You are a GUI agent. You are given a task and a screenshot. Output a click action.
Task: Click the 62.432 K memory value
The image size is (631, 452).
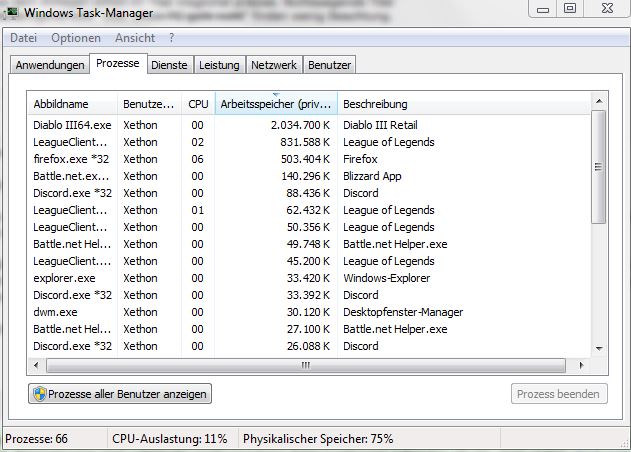pyautogui.click(x=308, y=210)
